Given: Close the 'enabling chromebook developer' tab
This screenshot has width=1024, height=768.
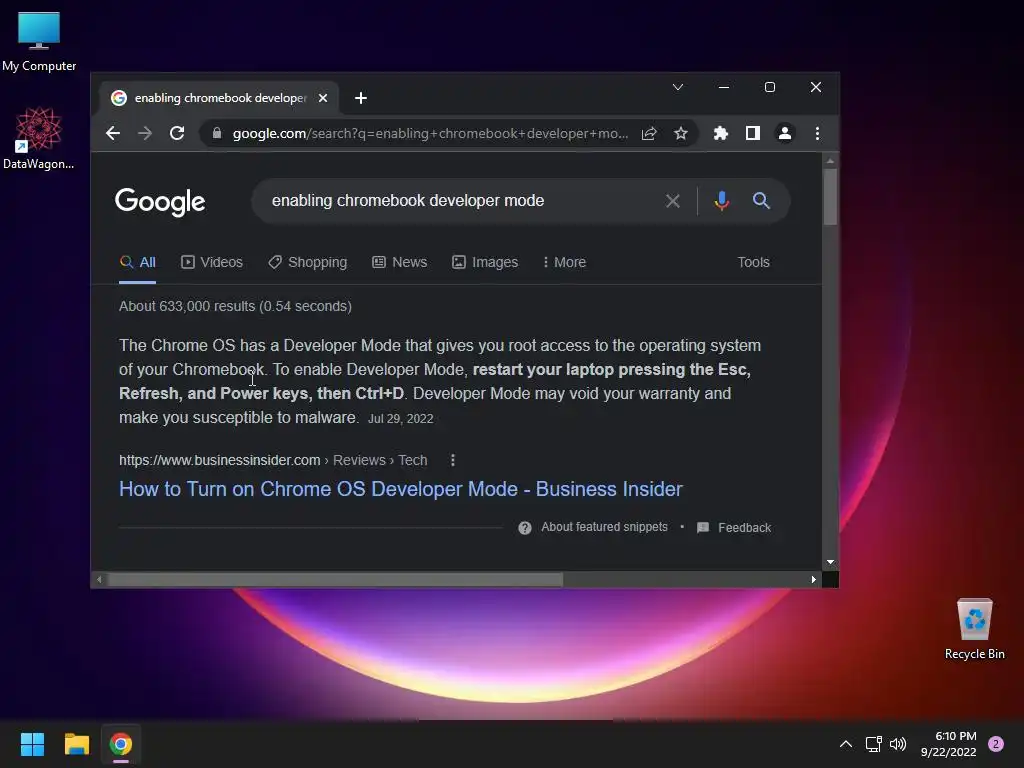Looking at the screenshot, I should tap(323, 98).
